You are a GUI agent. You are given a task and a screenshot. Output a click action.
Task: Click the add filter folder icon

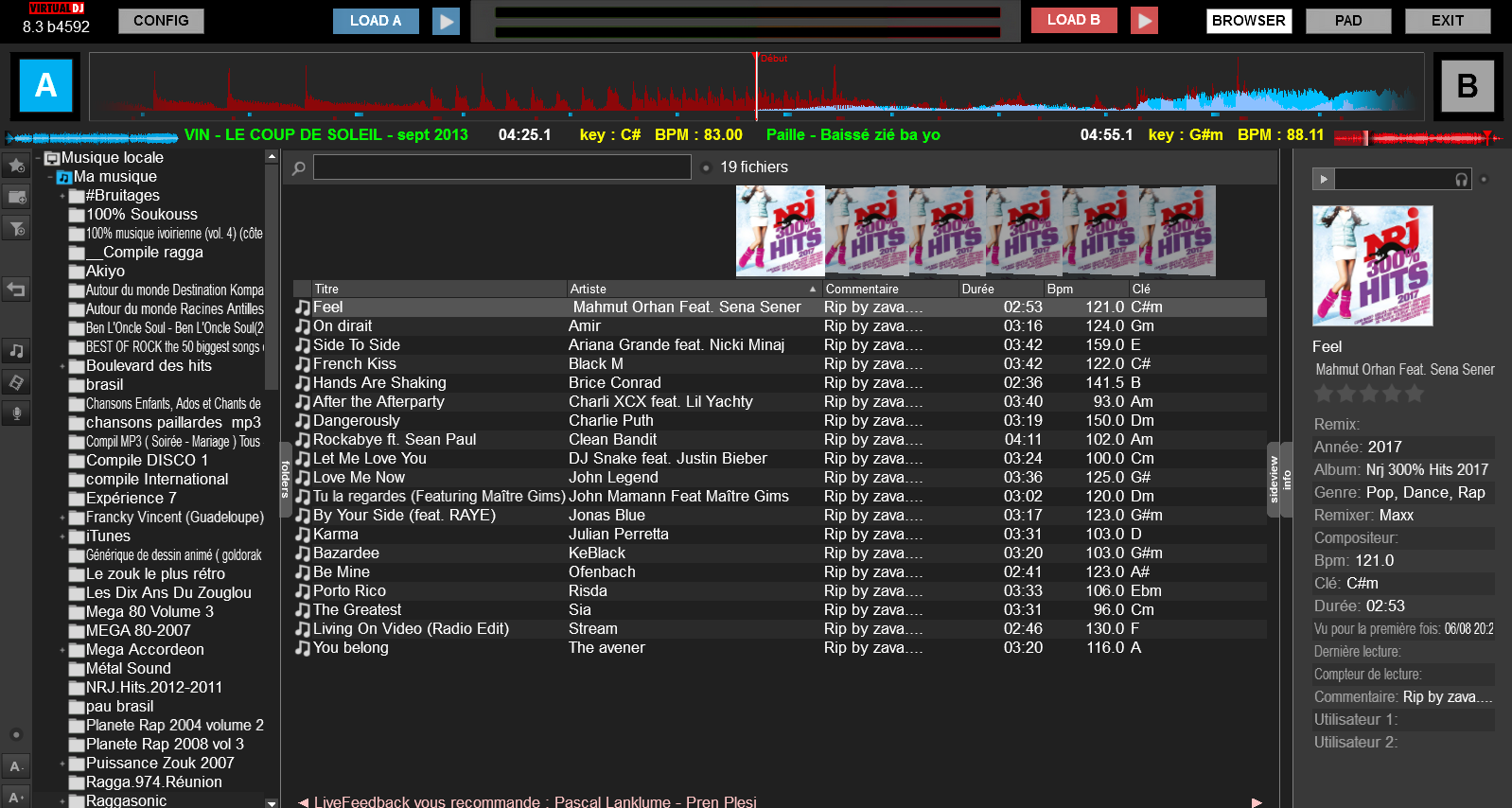click(x=16, y=228)
